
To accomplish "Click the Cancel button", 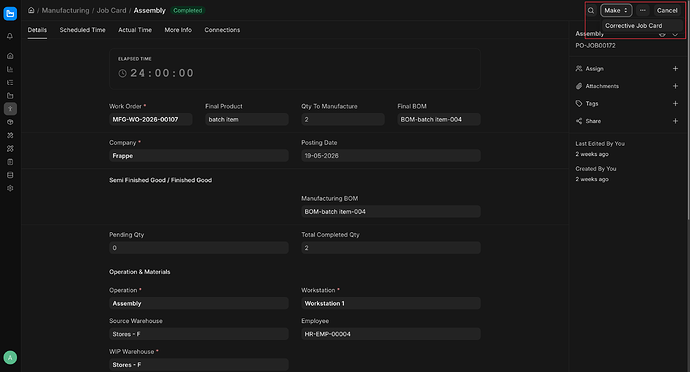I will (667, 11).
